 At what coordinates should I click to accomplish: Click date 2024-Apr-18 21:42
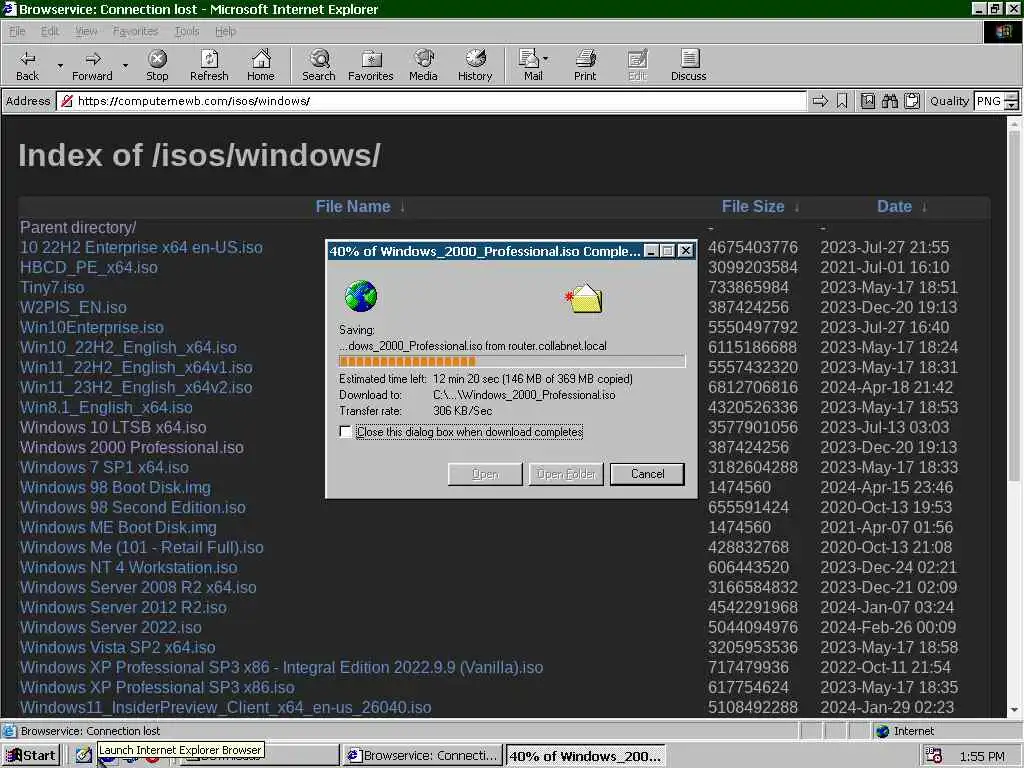[x=887, y=387]
